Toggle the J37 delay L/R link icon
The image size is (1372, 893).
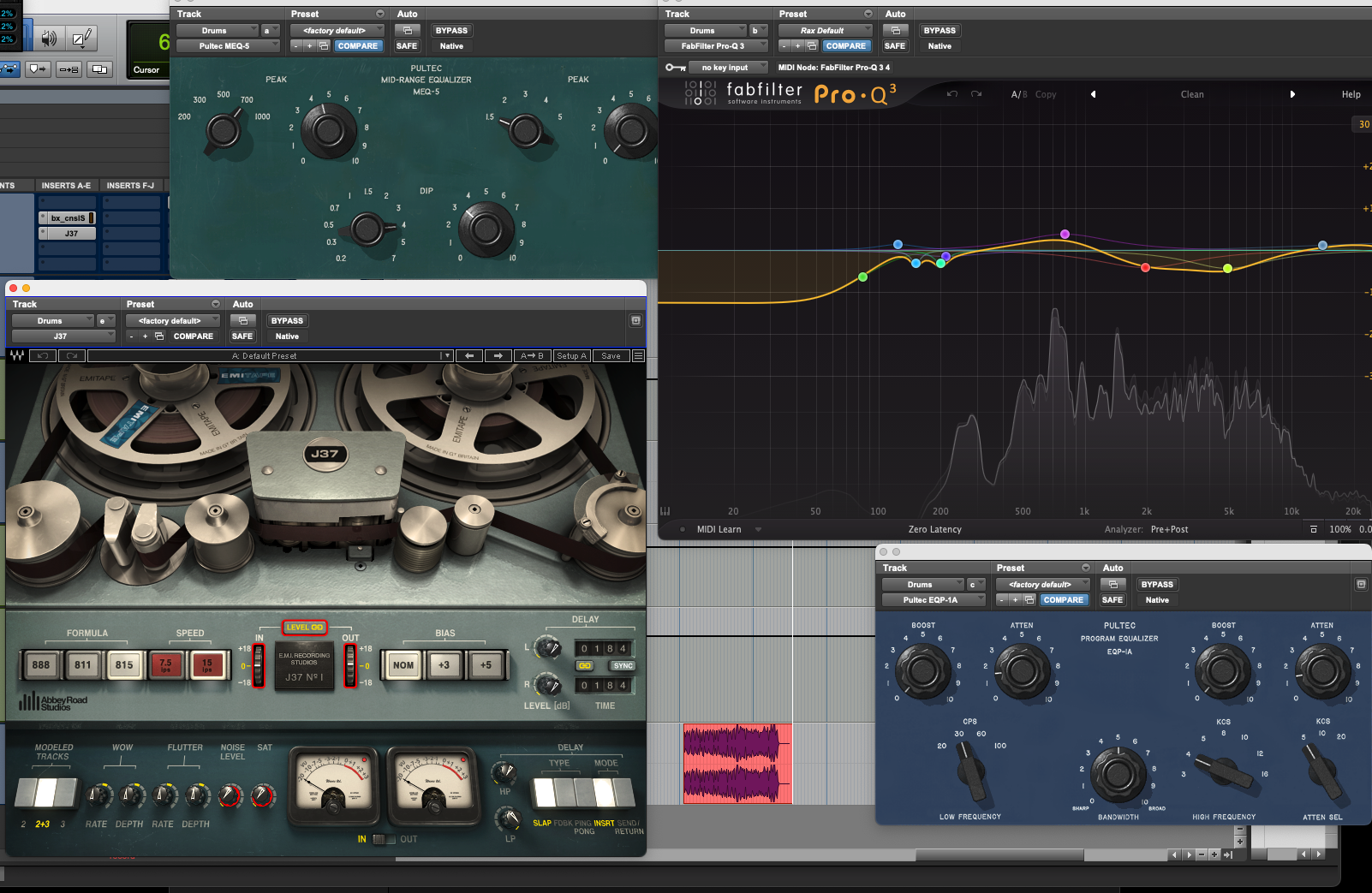click(x=585, y=665)
